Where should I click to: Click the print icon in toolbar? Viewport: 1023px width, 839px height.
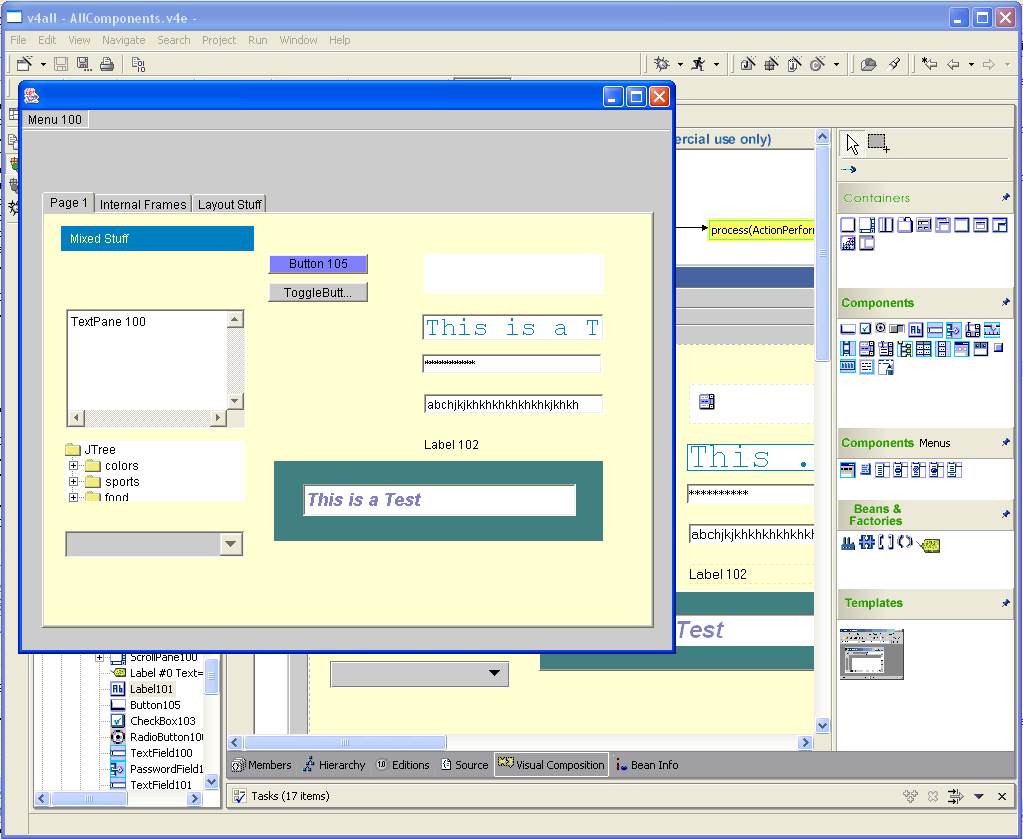pos(106,65)
